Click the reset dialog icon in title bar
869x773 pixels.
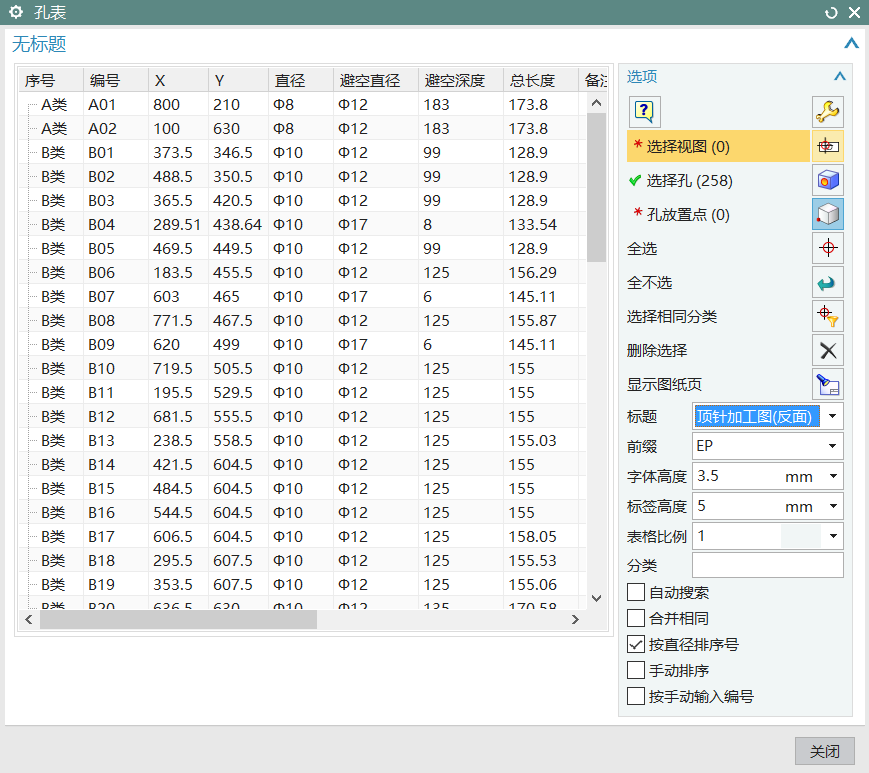coord(831,12)
